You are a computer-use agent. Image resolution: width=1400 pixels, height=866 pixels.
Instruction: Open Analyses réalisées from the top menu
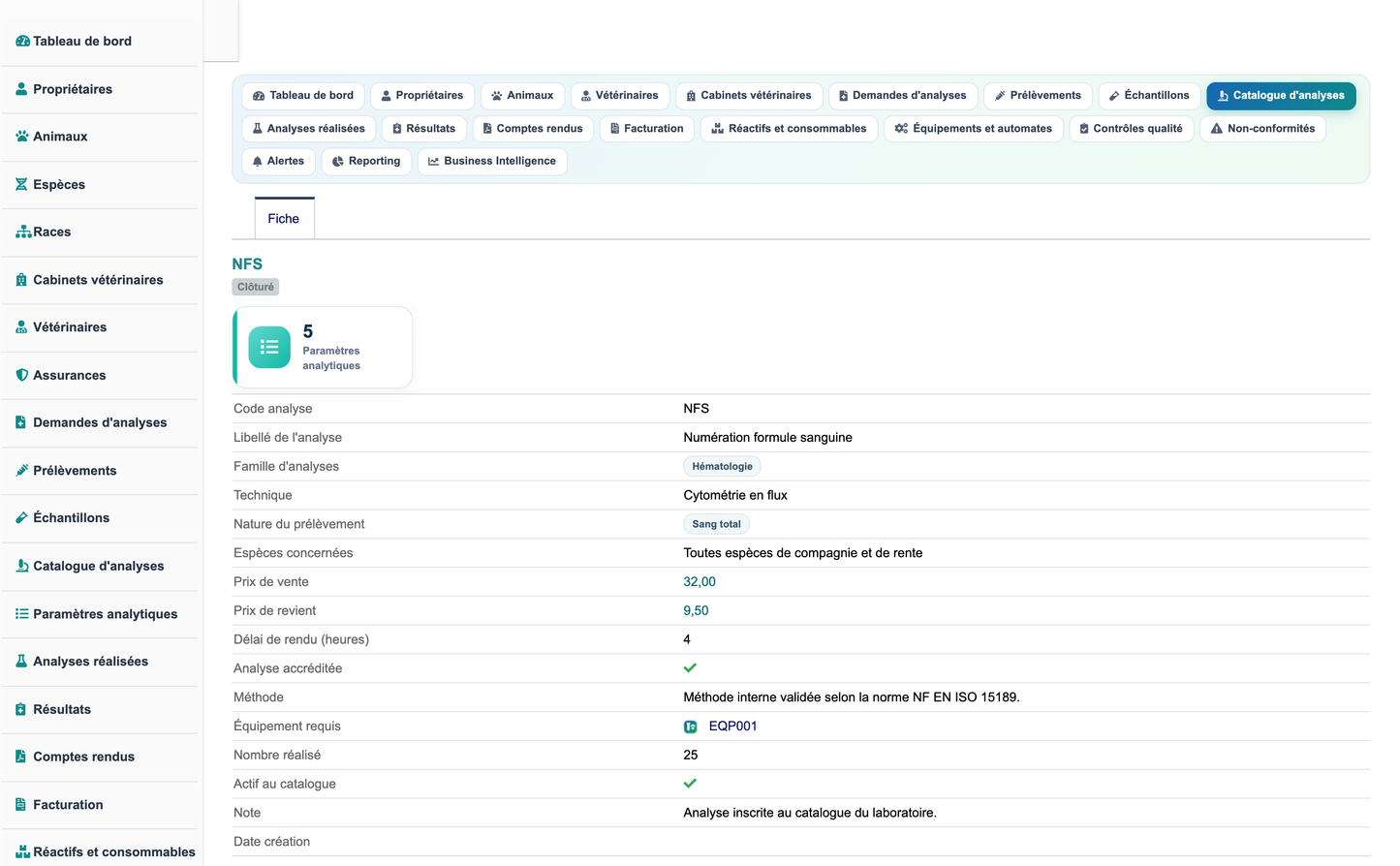pos(309,129)
